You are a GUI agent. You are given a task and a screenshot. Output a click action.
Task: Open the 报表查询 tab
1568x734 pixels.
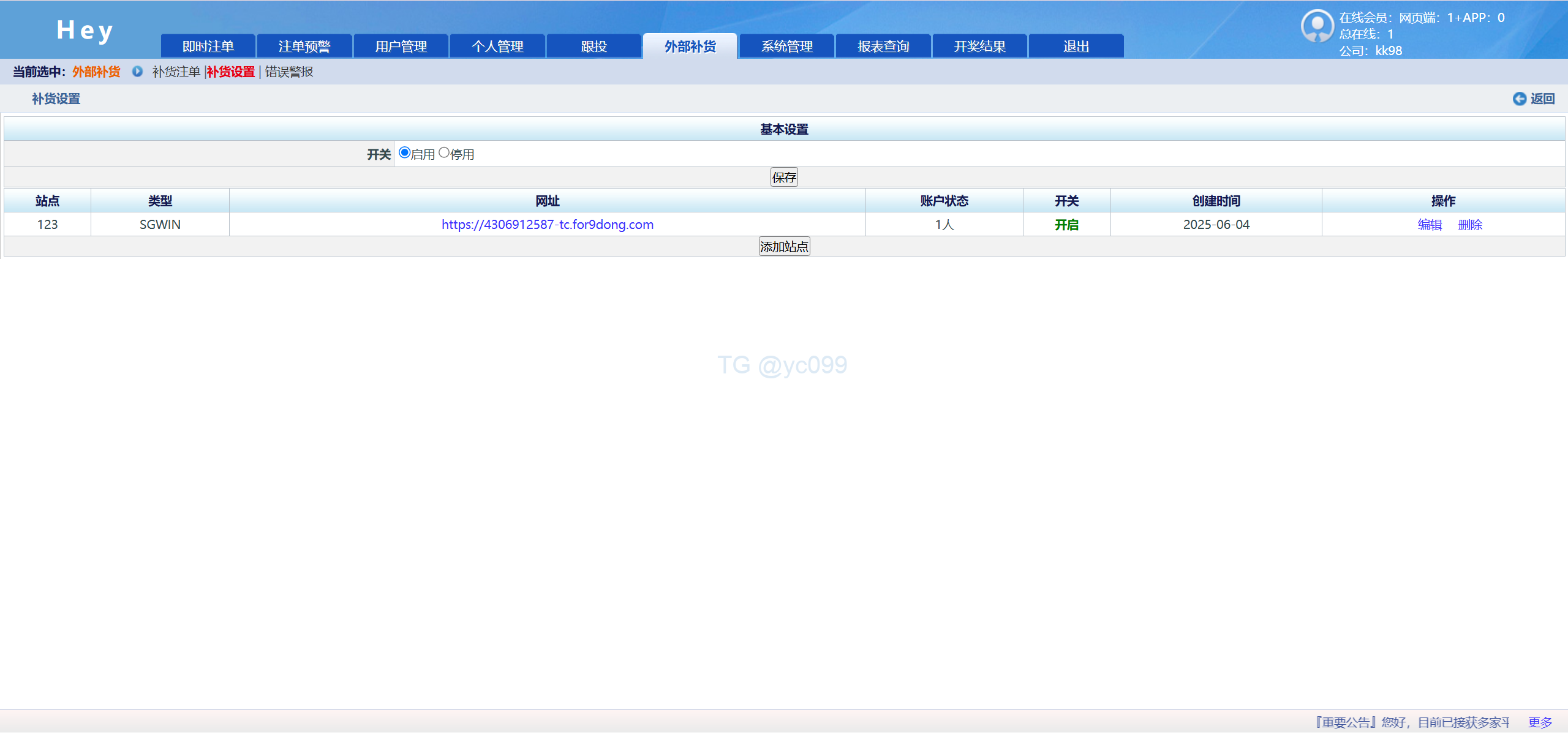[x=883, y=47]
